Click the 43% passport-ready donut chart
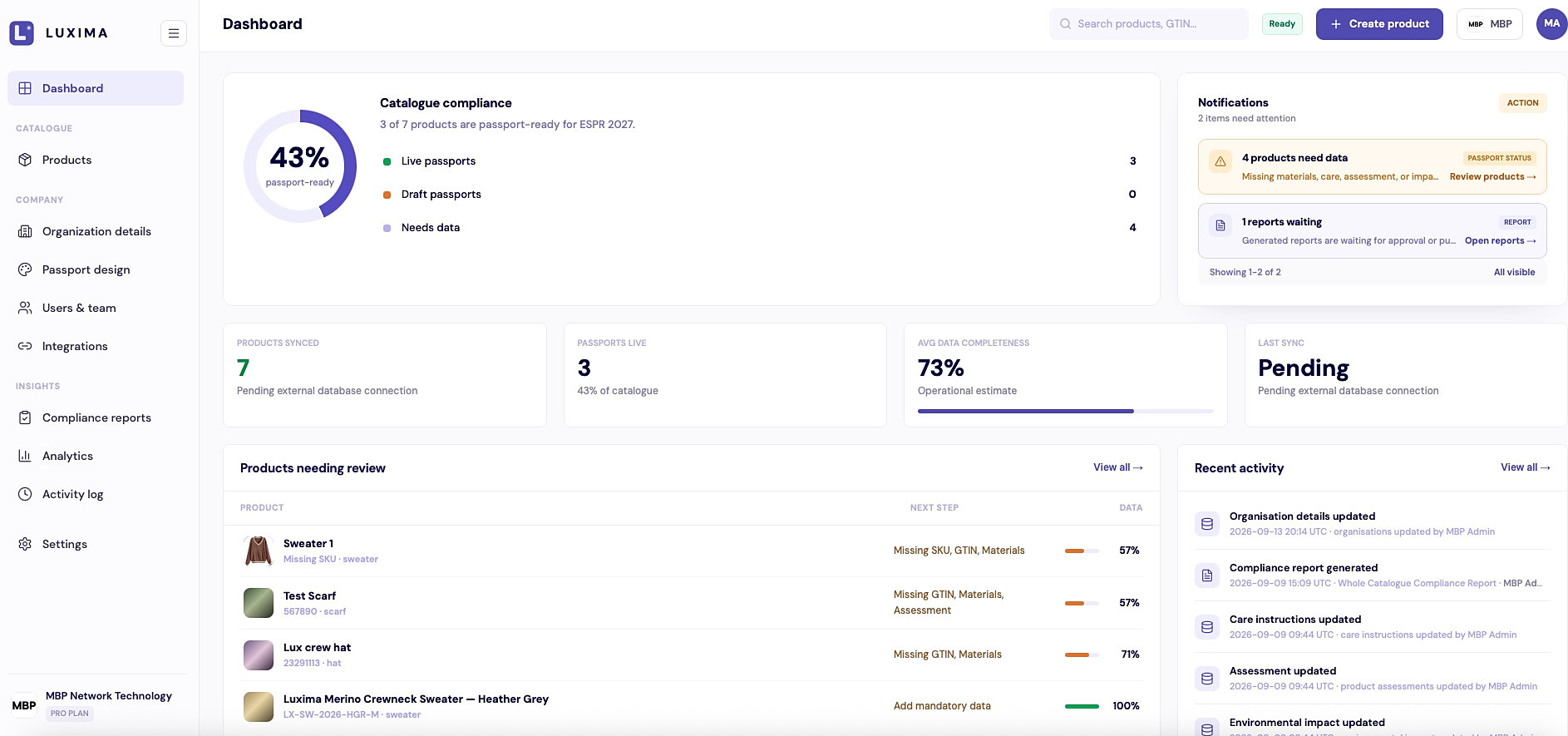 pyautogui.click(x=300, y=166)
